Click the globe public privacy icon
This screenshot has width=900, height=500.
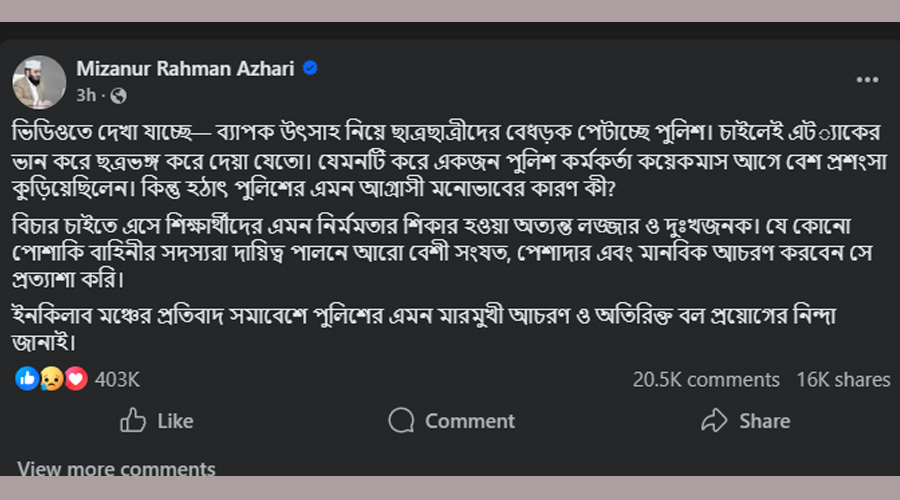click(119, 96)
